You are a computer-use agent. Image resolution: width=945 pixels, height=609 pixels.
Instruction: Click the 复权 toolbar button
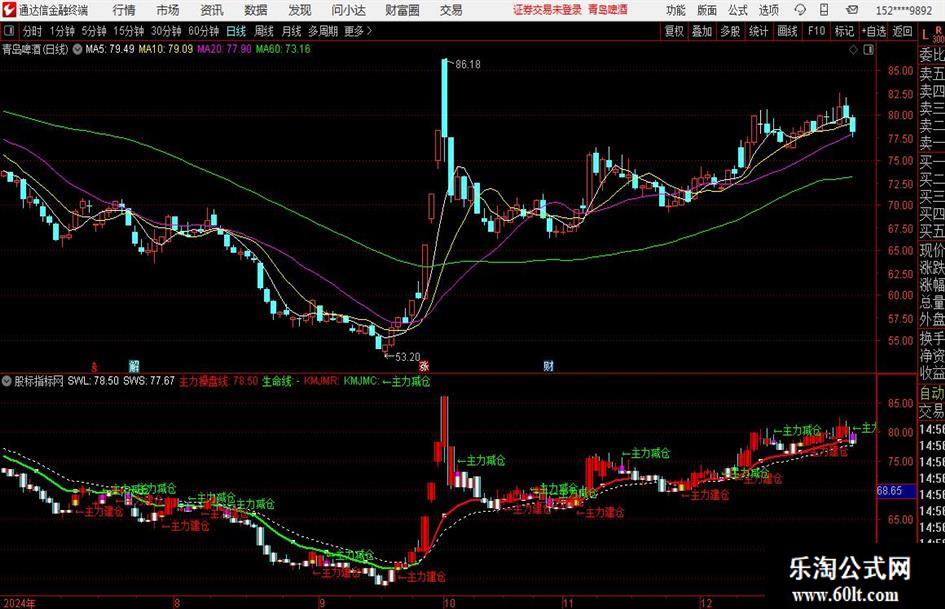pyautogui.click(x=674, y=31)
